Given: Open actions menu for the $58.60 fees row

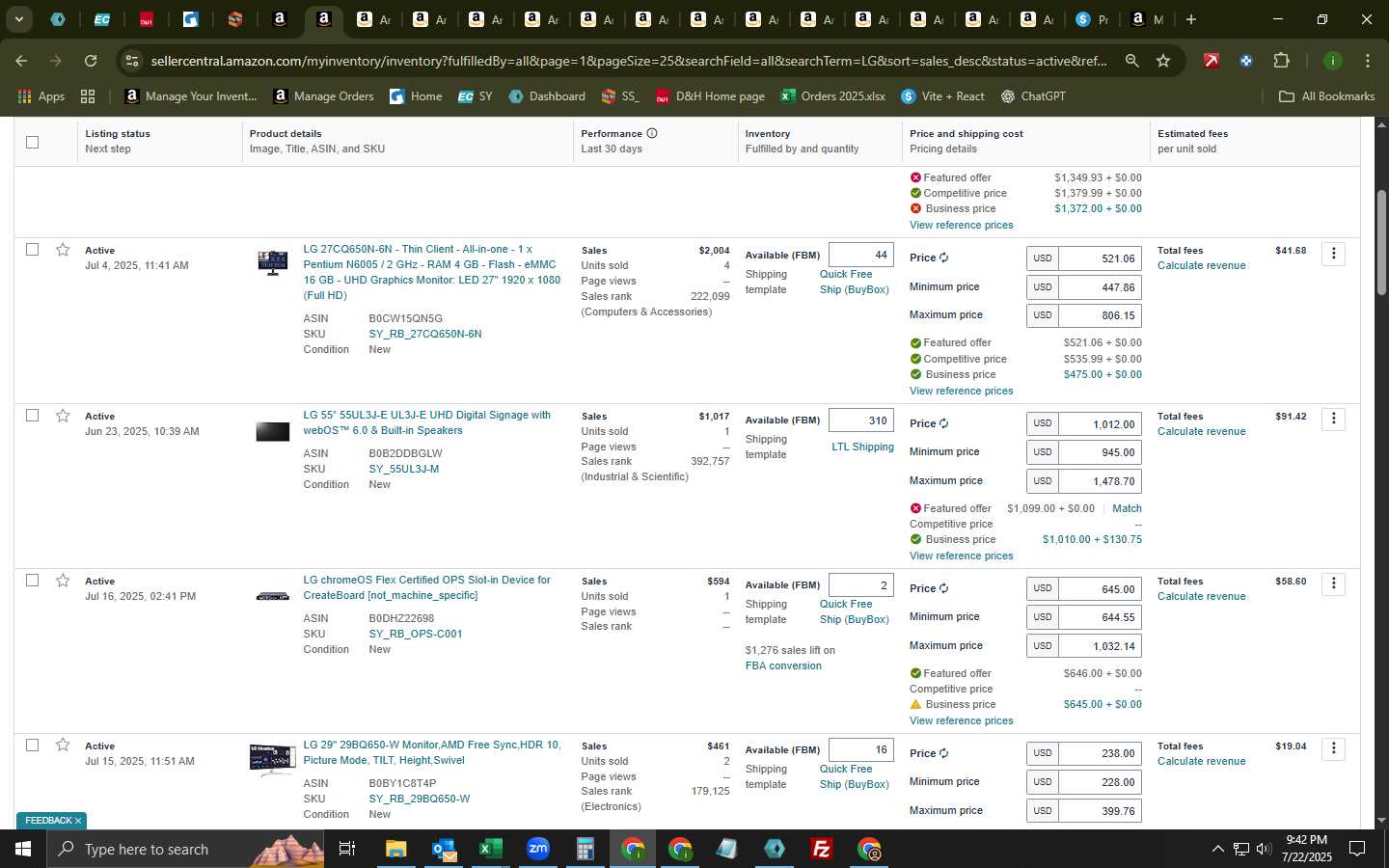Looking at the screenshot, I should tap(1333, 583).
